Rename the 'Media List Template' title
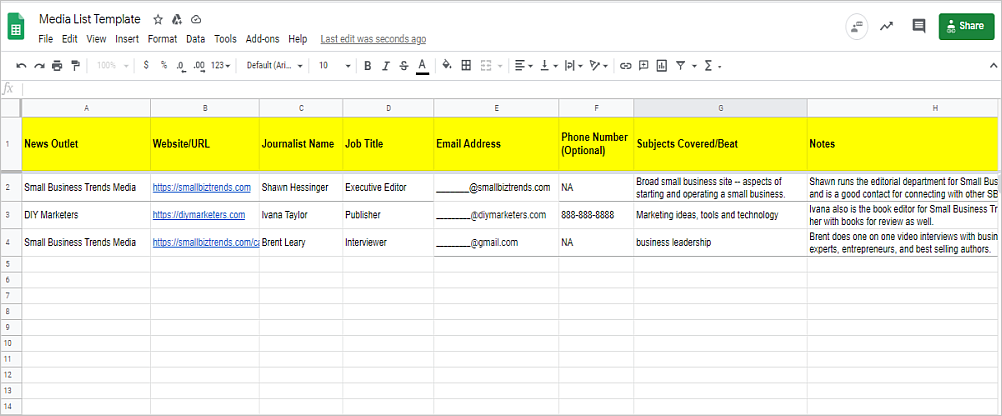The image size is (1002, 416). coord(89,19)
